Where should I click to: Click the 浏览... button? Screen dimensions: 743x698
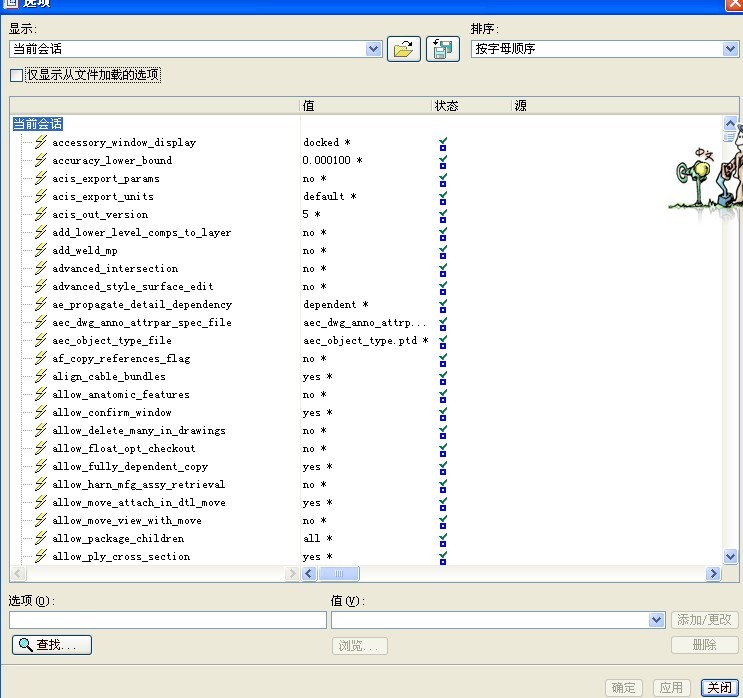(x=360, y=646)
